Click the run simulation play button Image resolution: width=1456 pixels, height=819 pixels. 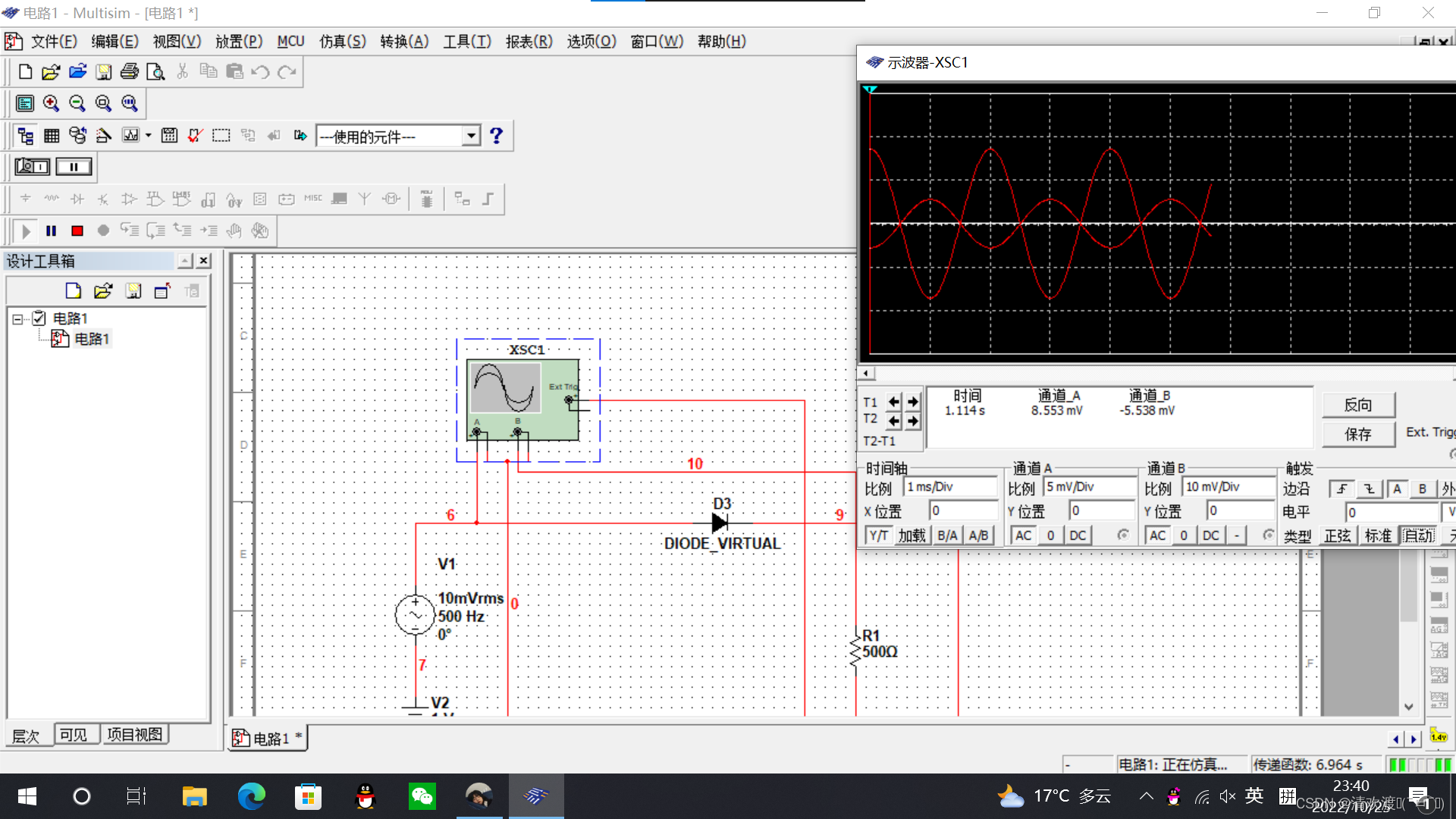(26, 231)
